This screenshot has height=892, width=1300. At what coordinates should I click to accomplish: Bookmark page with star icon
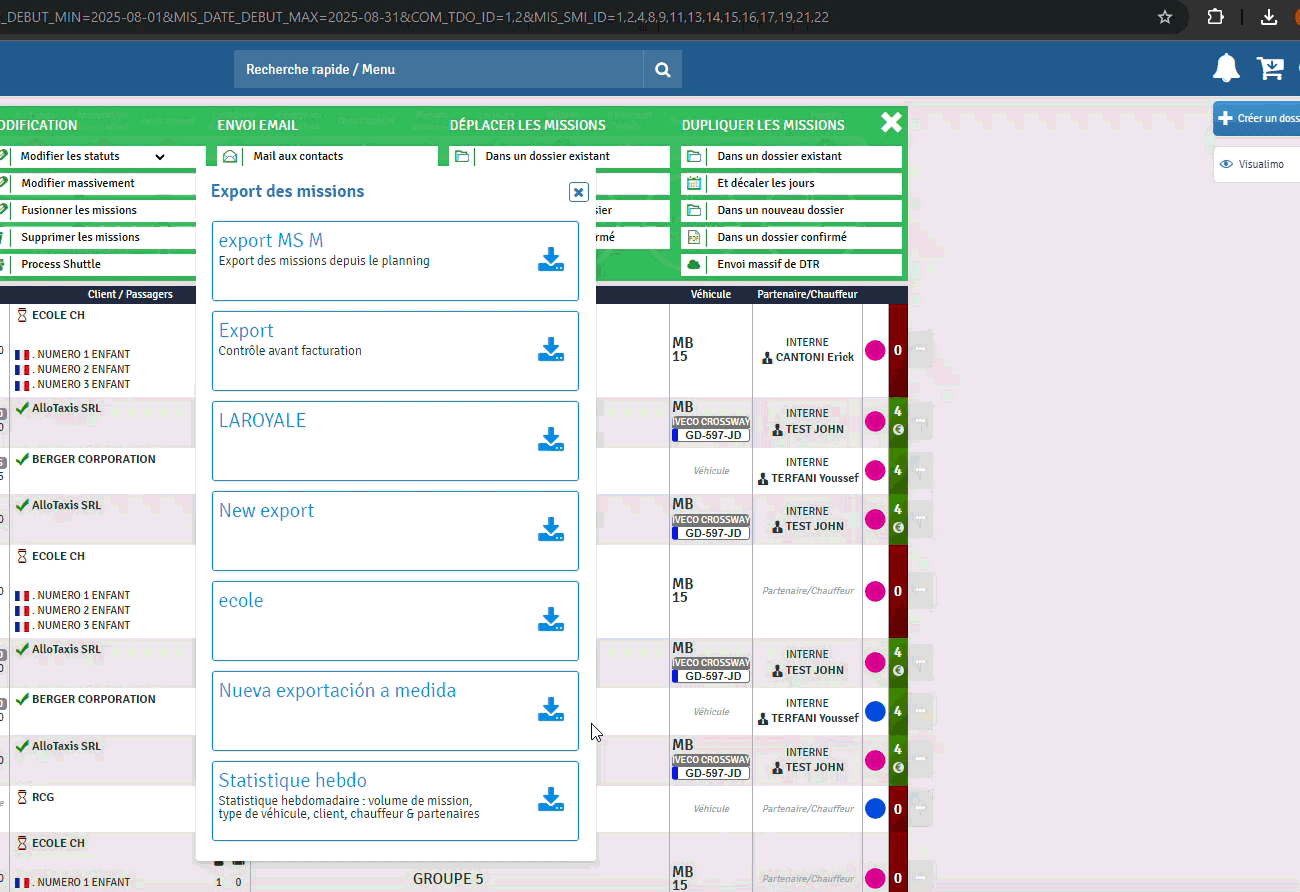[1165, 17]
